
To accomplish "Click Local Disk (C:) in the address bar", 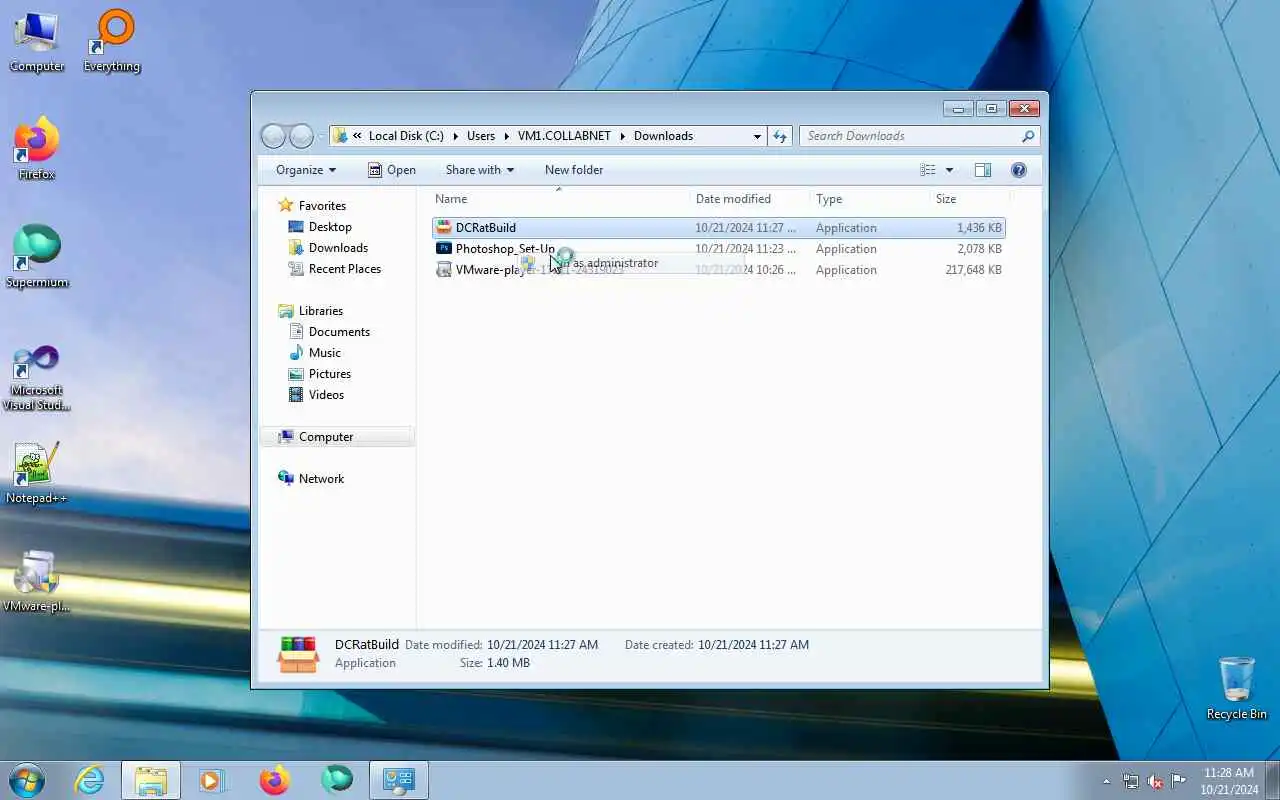I will coord(406,136).
